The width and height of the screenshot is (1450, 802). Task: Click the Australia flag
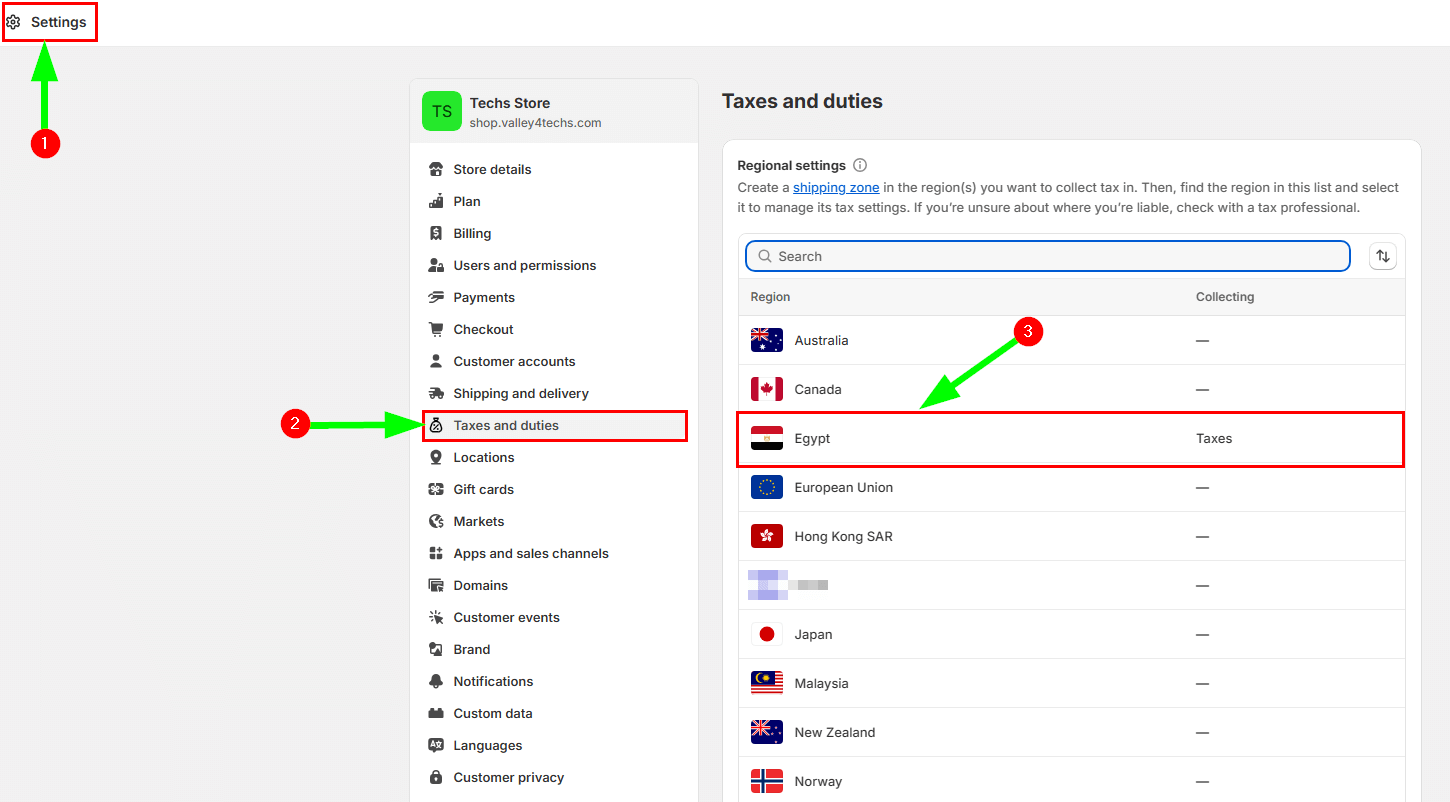767,340
